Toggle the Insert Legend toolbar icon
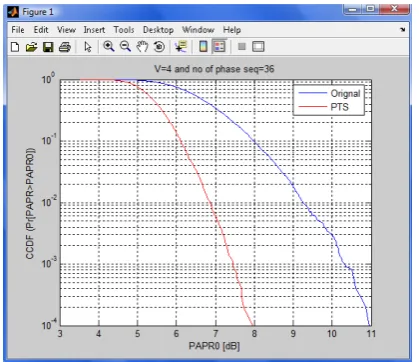Viewport: 419px width, 362px height. (219, 46)
